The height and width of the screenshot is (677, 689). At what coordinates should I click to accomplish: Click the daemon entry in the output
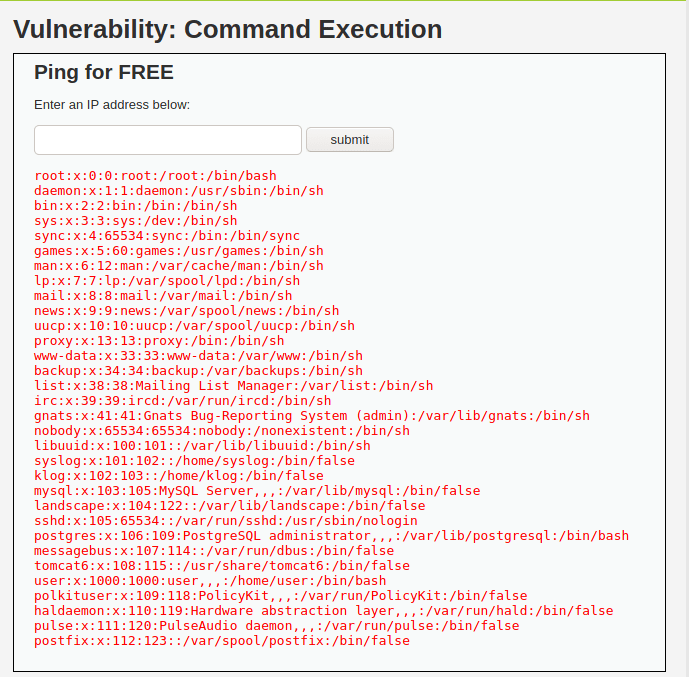click(178, 191)
